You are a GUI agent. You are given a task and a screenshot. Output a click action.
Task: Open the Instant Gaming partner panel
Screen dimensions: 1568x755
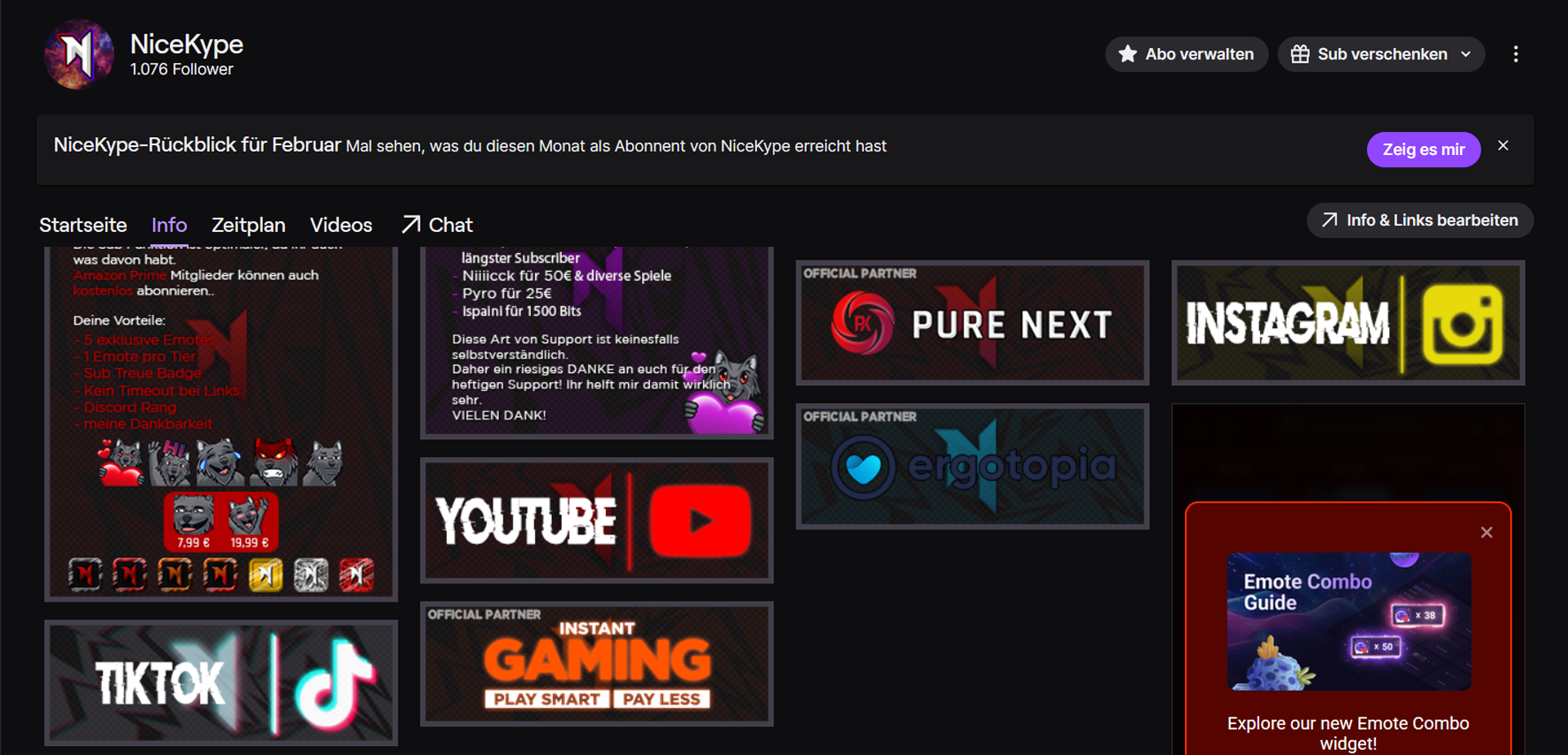tap(596, 663)
